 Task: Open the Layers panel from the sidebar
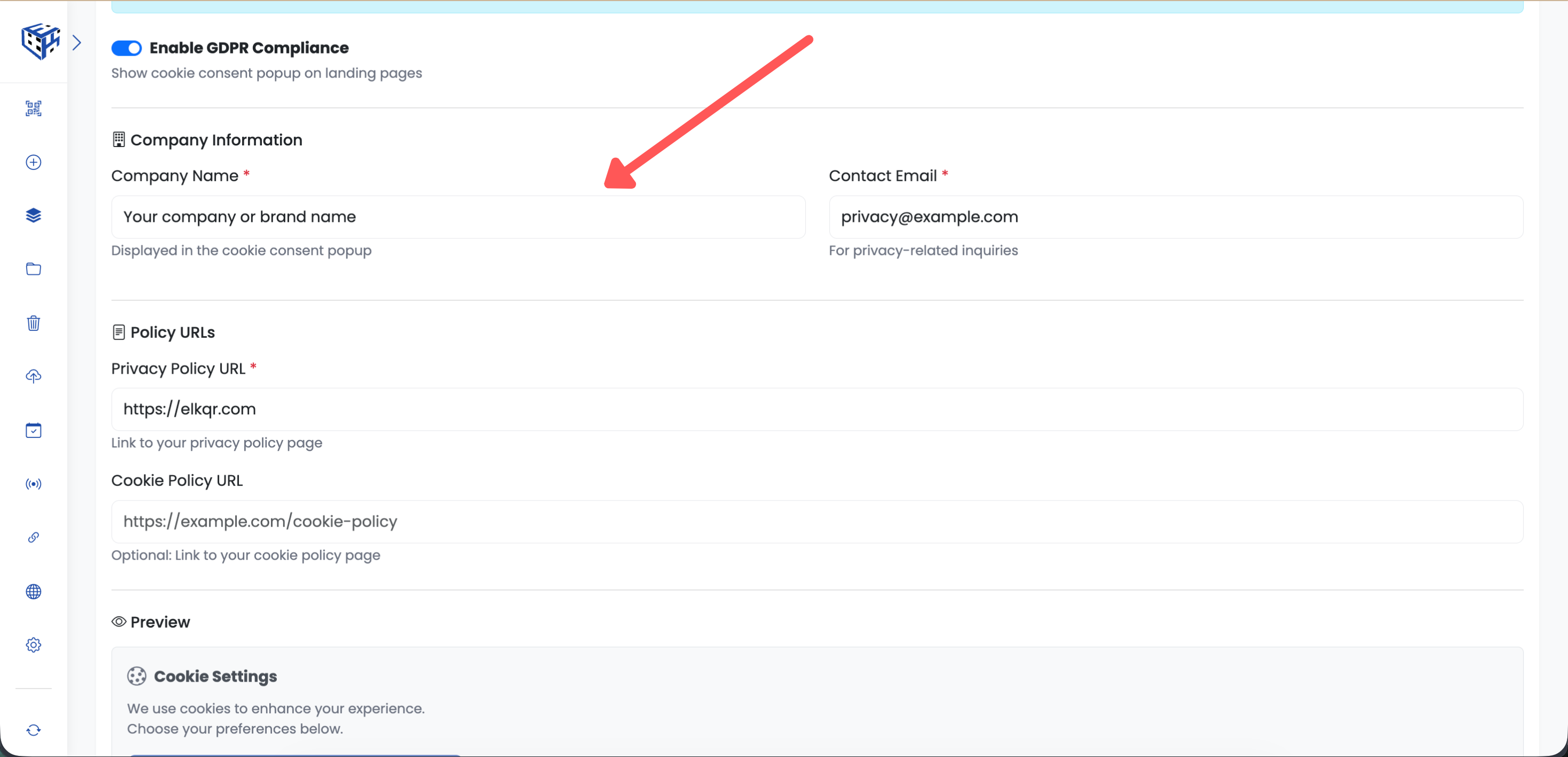pyautogui.click(x=34, y=215)
